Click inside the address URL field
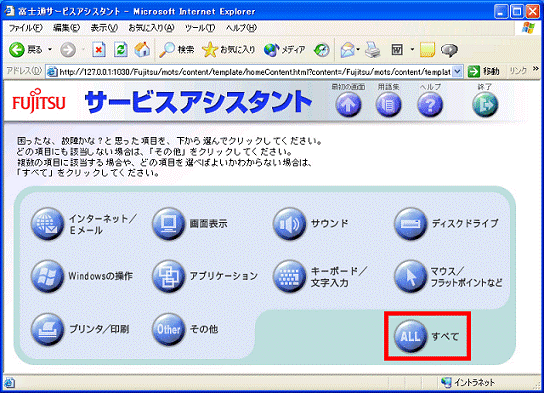The image size is (544, 393). click(x=255, y=72)
